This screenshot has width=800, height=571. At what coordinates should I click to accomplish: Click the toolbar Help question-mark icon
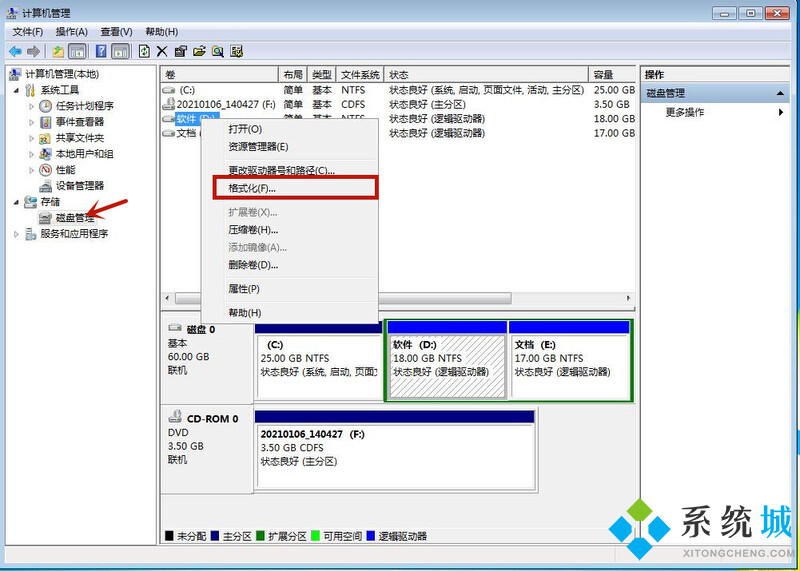pyautogui.click(x=101, y=51)
